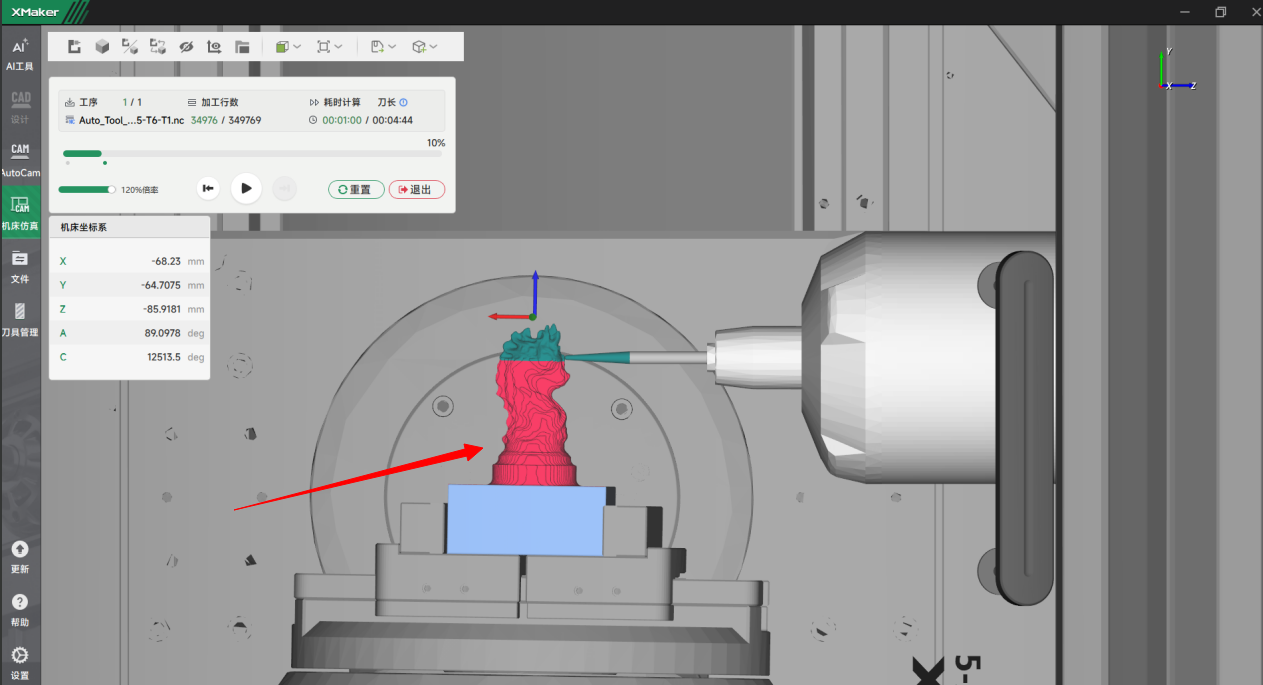
Task: Click the red 退出 exit button
Action: click(417, 189)
